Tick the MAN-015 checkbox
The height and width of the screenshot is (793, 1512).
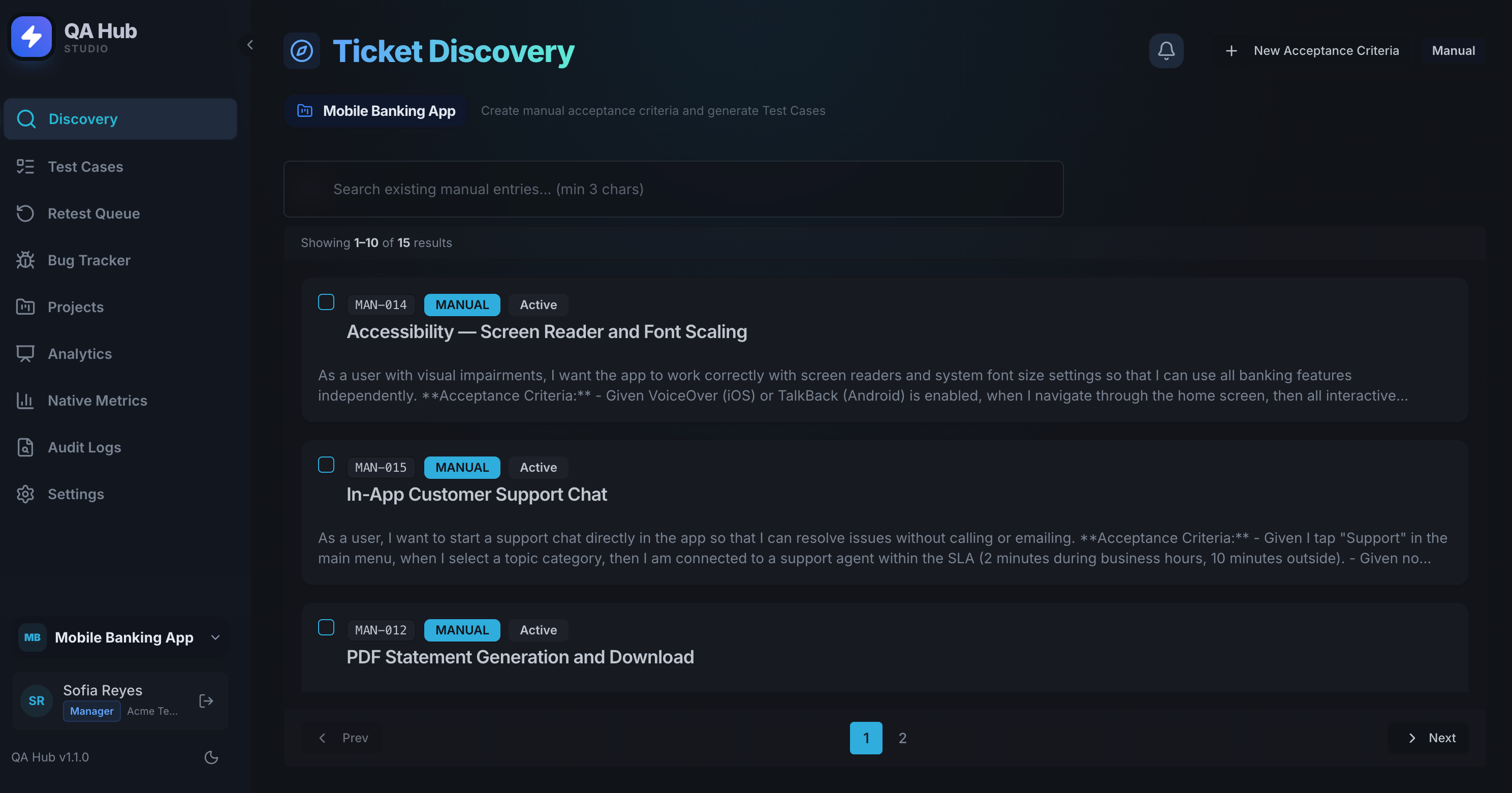coord(326,465)
